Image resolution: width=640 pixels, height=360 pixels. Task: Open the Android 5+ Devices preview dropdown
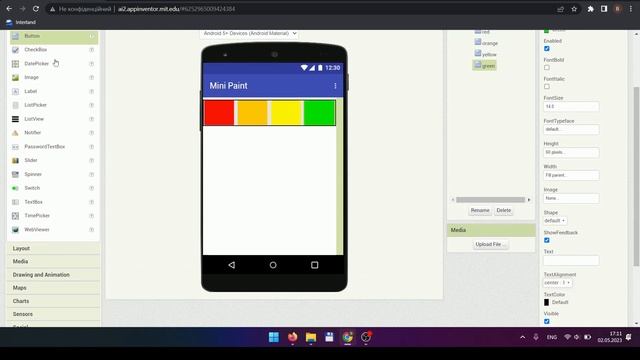click(x=250, y=33)
